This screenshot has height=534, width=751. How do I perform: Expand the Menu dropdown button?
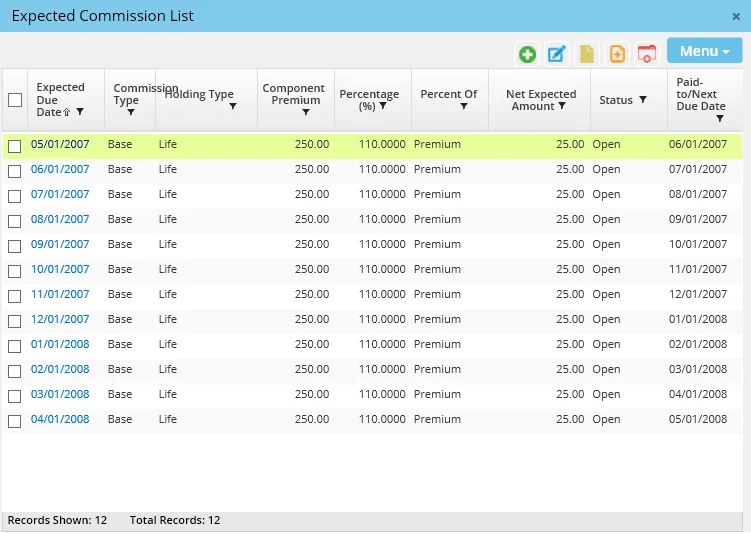tap(704, 52)
